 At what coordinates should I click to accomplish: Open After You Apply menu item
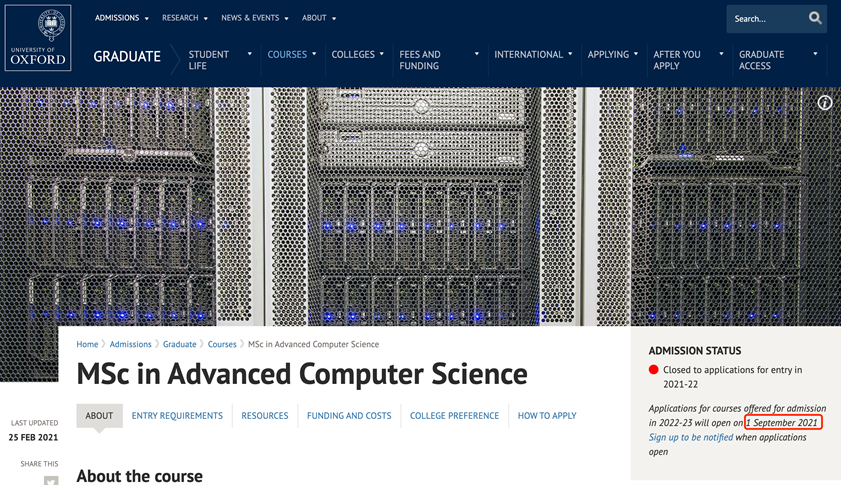click(677, 60)
